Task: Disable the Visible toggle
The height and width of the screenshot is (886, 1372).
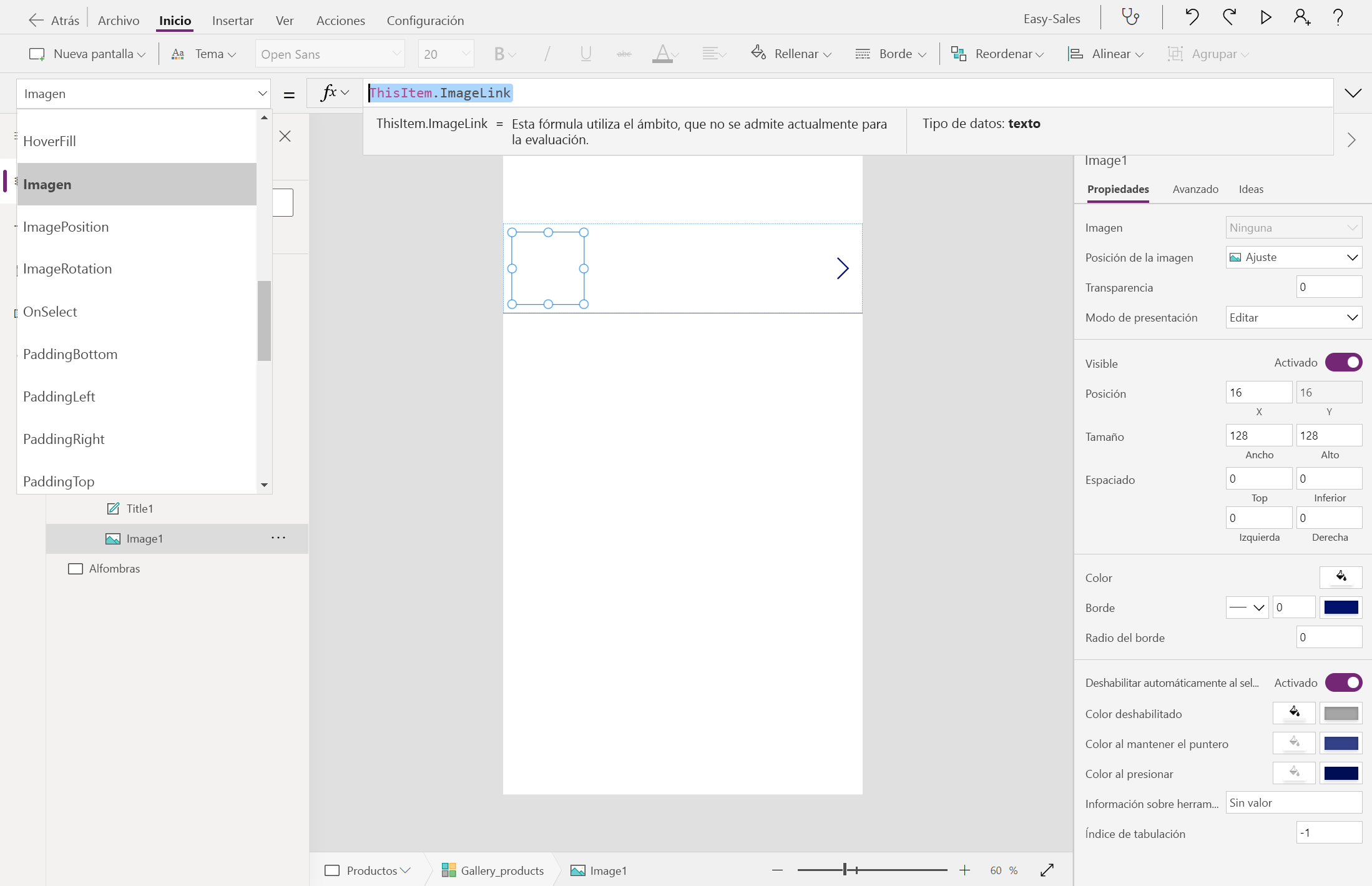Action: point(1344,362)
